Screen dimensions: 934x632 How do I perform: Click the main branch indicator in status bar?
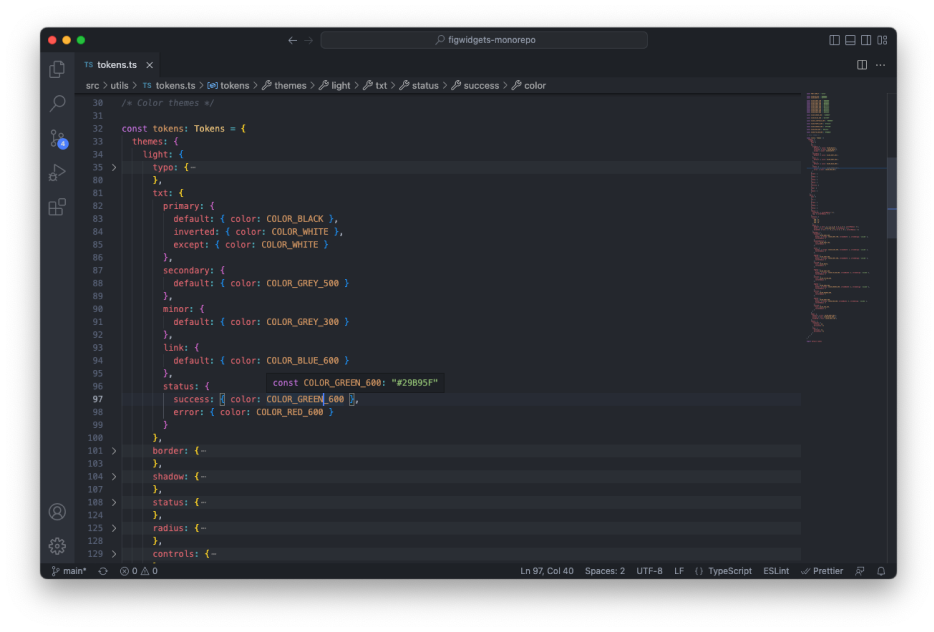(x=70, y=571)
